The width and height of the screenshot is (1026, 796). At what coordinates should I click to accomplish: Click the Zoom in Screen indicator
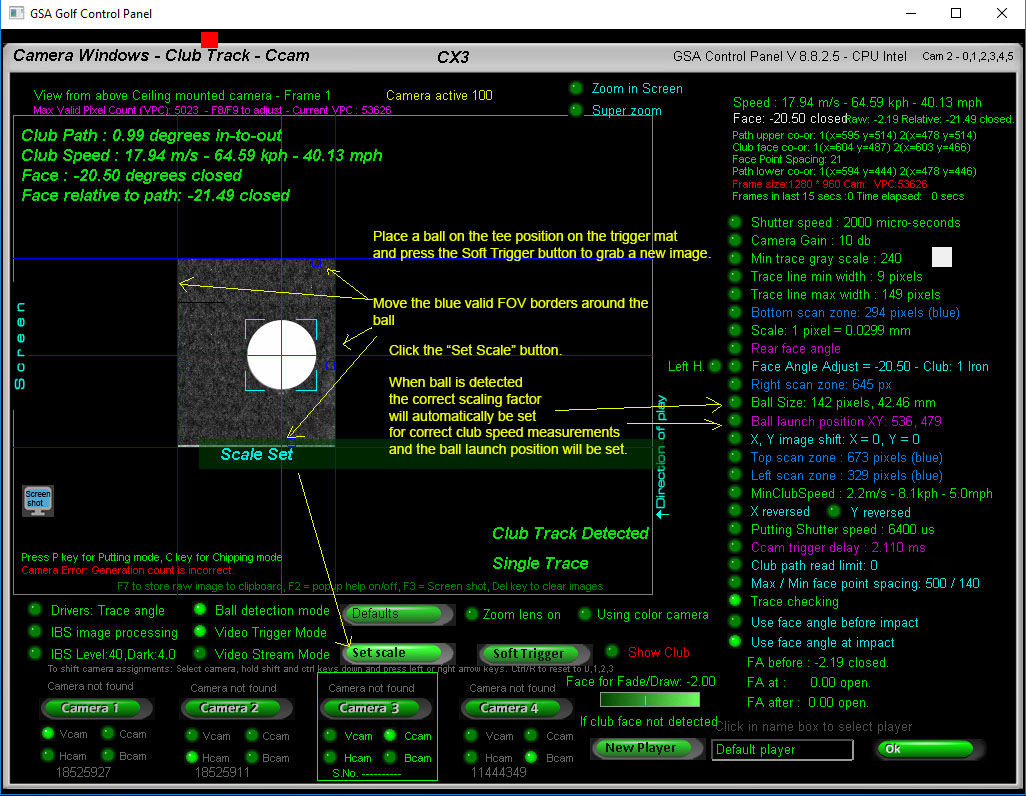576,88
